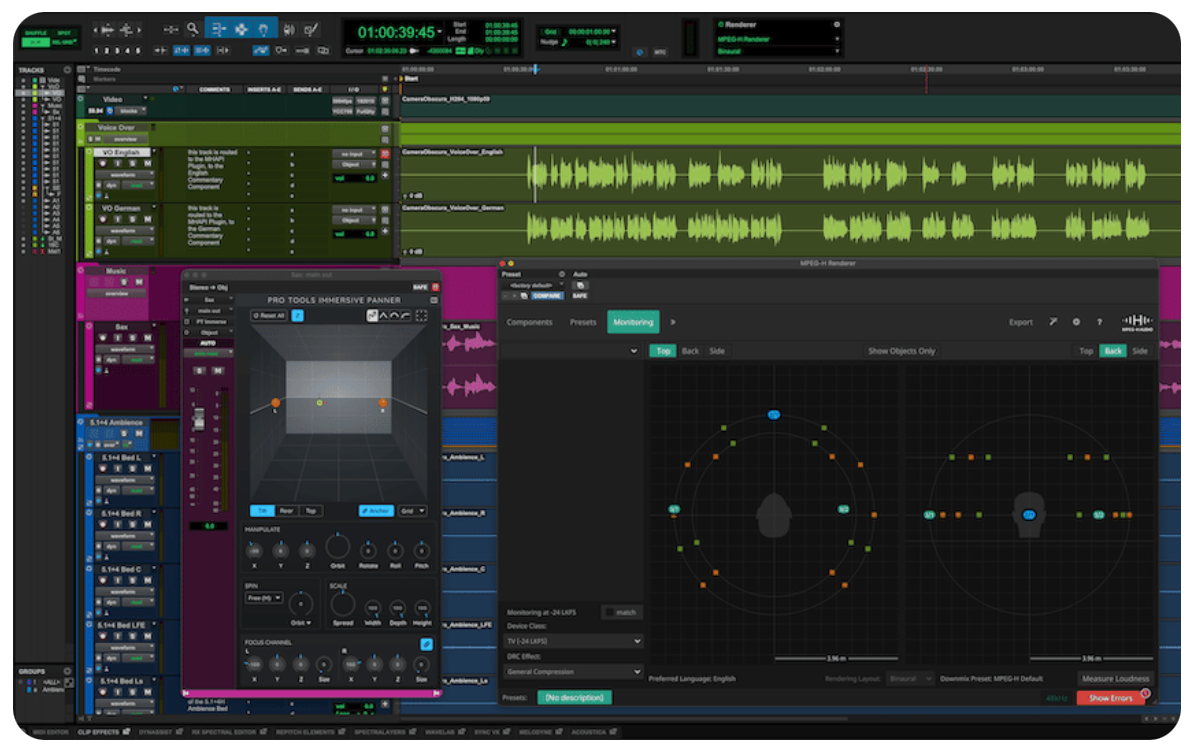Click the Spread knob under SCALE

coord(343,605)
